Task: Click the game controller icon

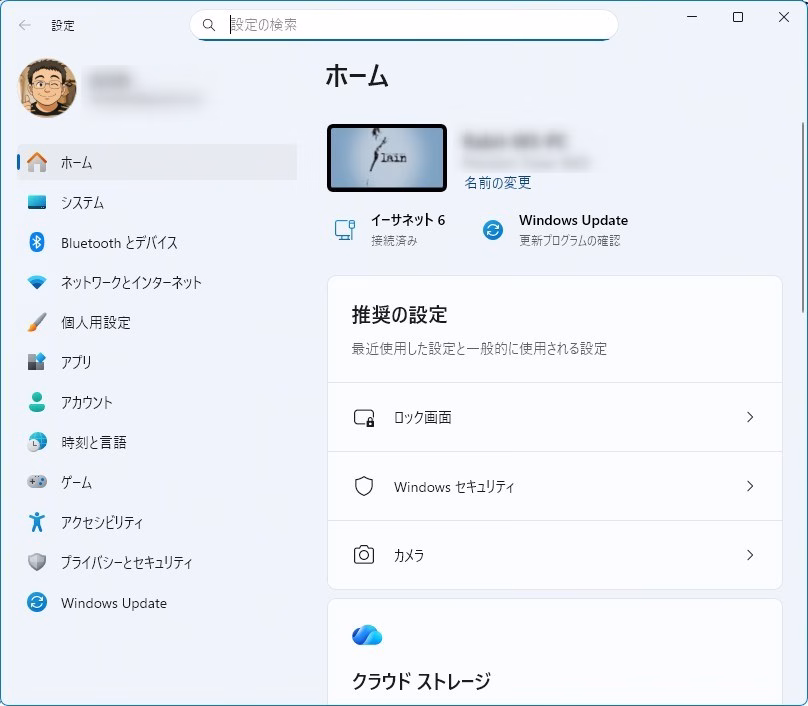Action: coord(37,482)
